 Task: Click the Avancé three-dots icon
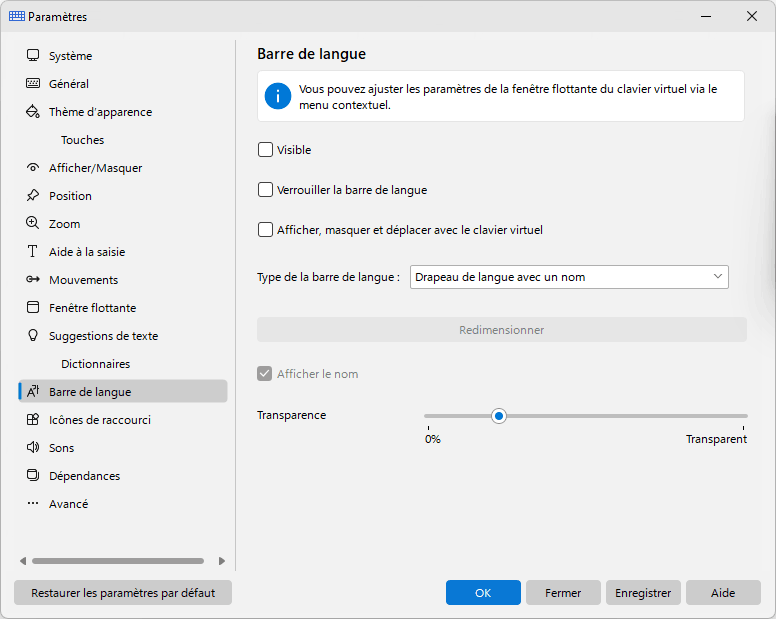[33, 503]
